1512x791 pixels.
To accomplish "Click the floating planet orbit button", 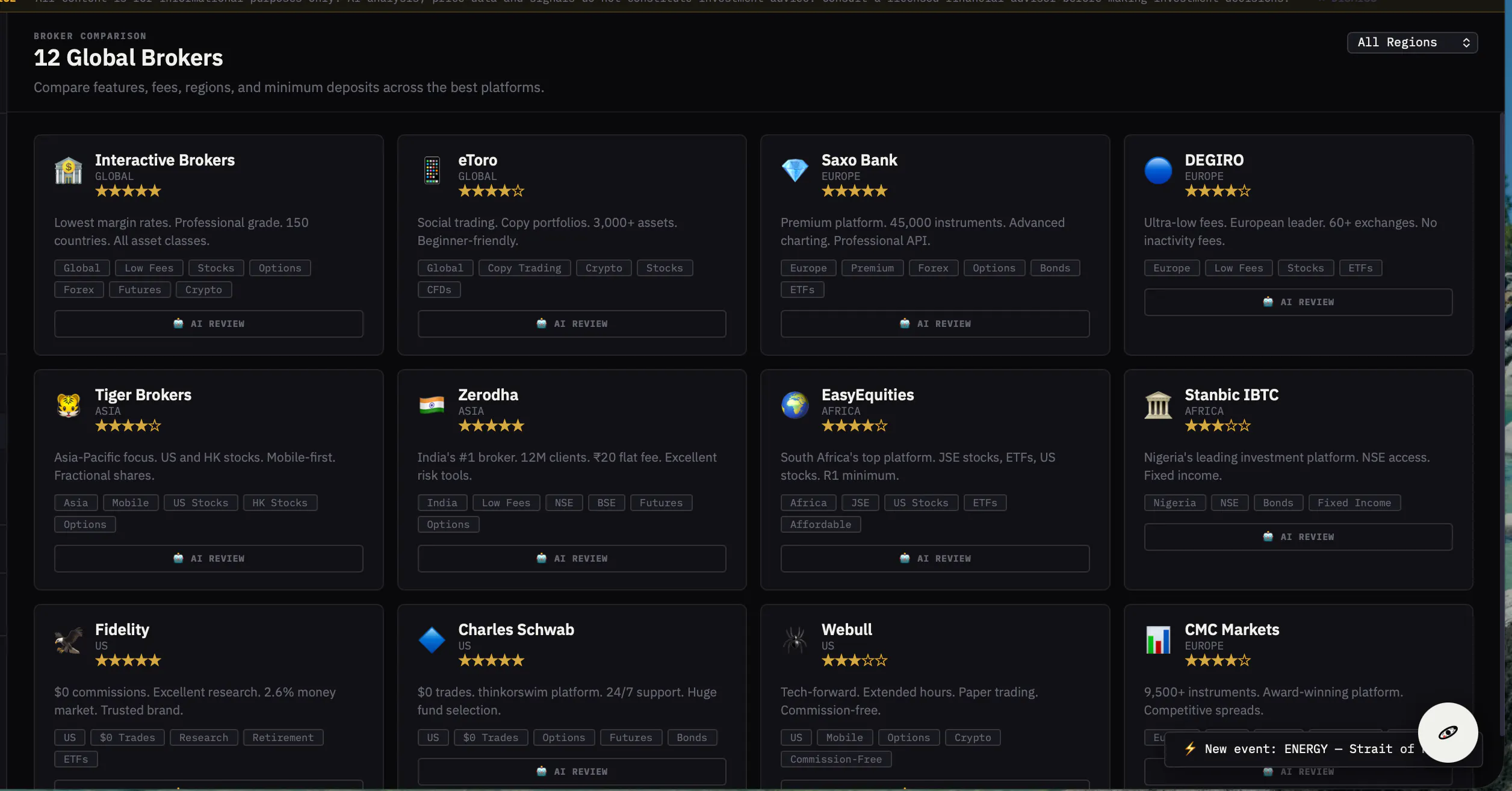I will point(1448,733).
